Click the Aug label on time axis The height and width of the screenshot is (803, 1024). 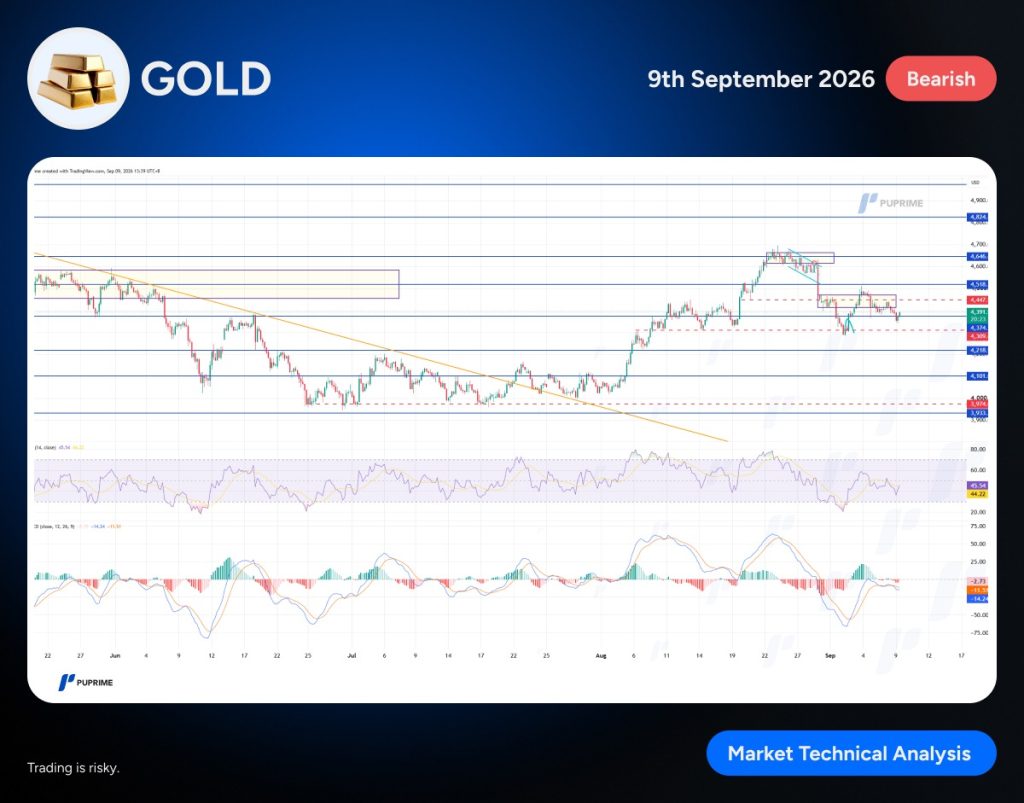601,655
